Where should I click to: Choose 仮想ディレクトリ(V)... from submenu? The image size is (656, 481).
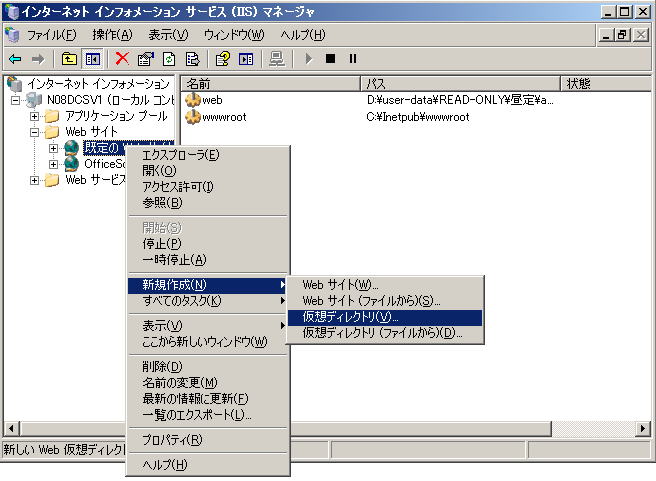pyautogui.click(x=385, y=317)
